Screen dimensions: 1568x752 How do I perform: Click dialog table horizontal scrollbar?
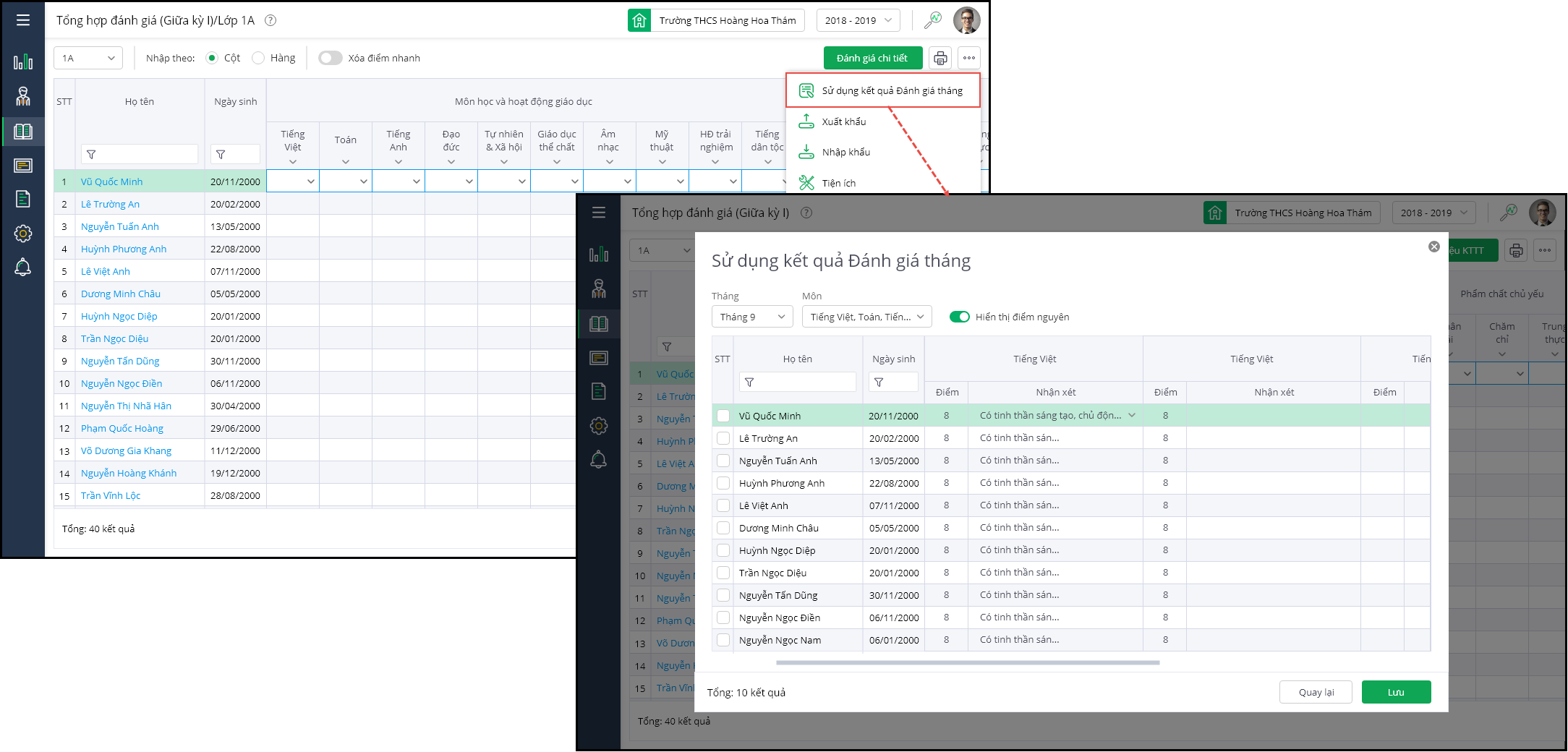[968, 662]
